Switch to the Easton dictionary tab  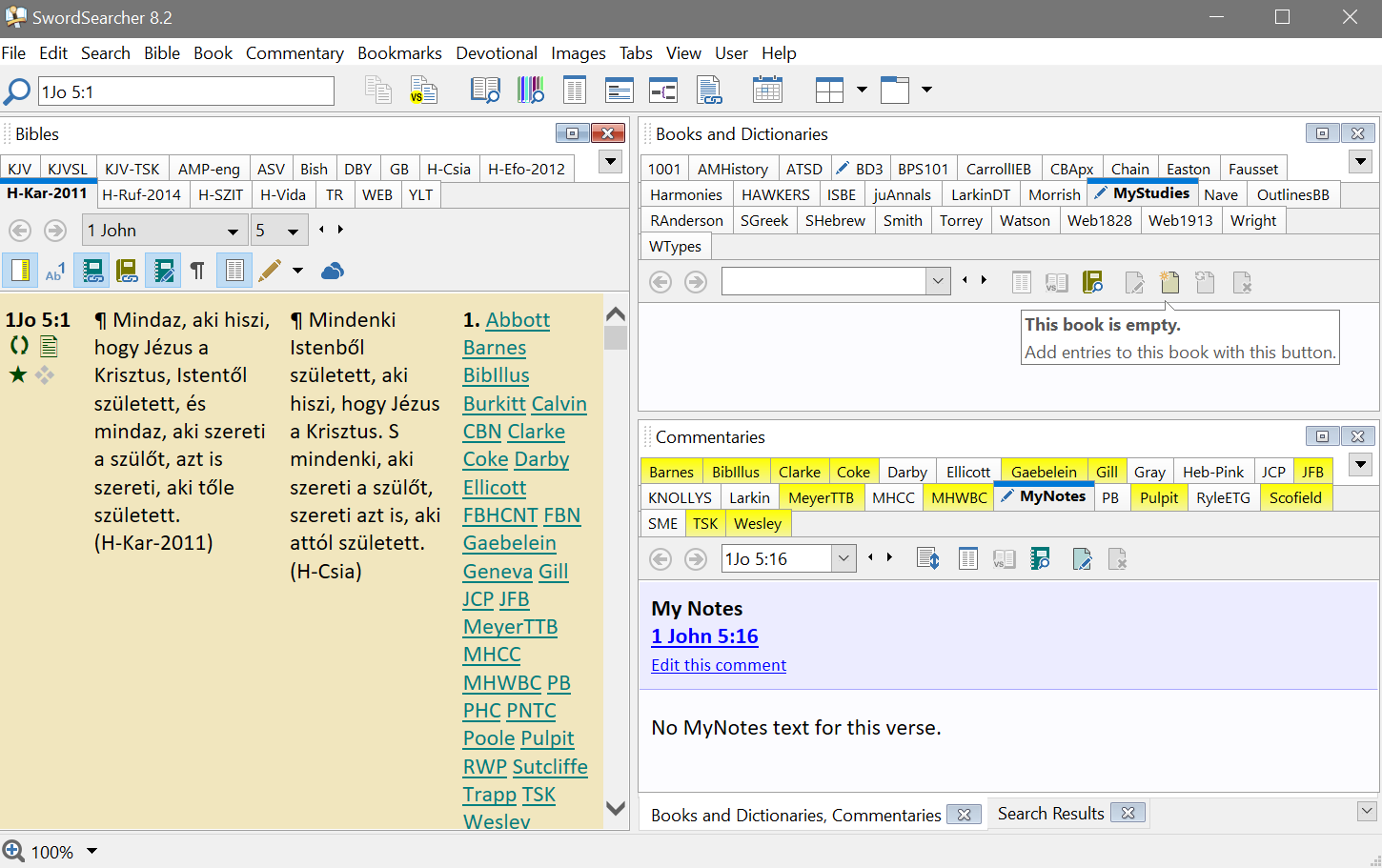[x=1188, y=169]
